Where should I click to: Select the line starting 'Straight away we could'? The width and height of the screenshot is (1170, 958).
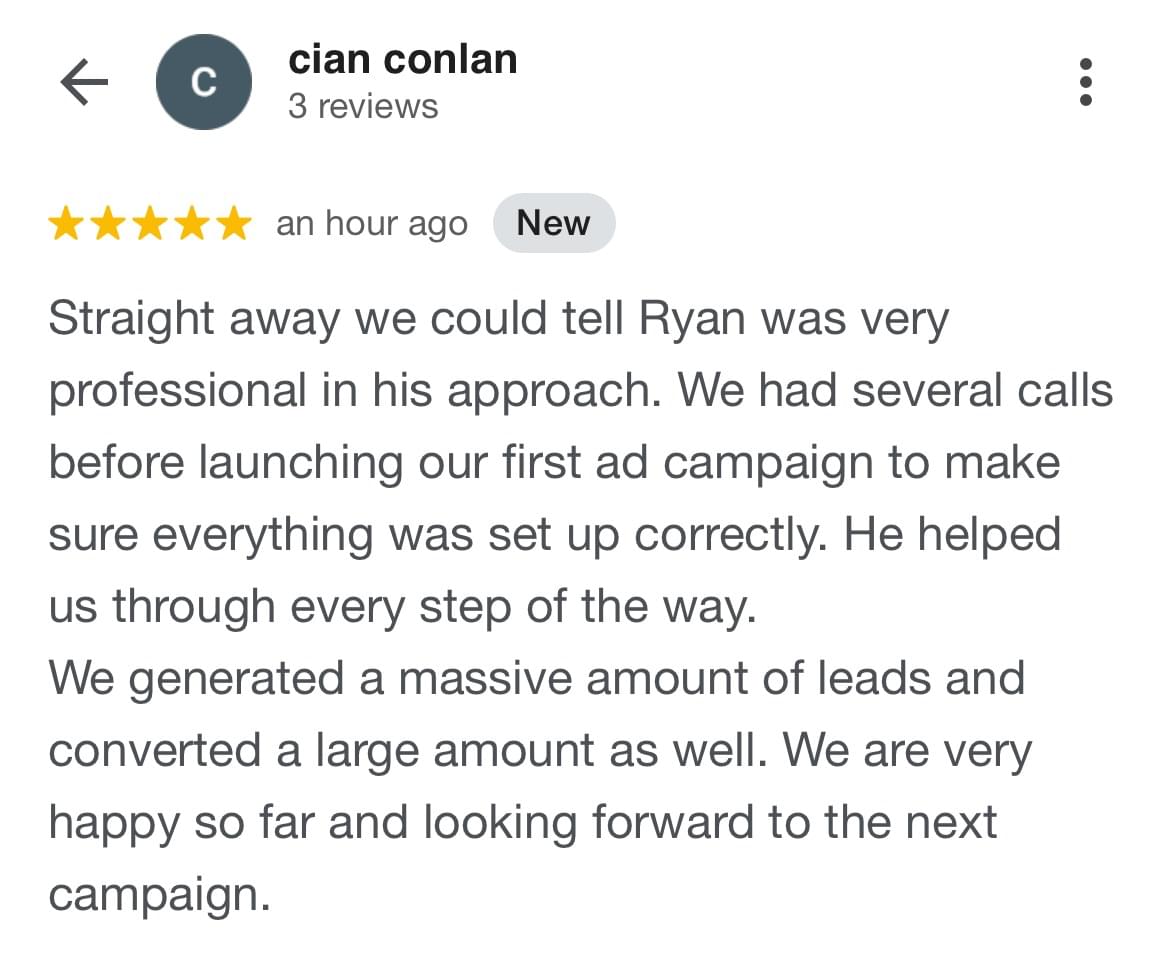tap(498, 319)
